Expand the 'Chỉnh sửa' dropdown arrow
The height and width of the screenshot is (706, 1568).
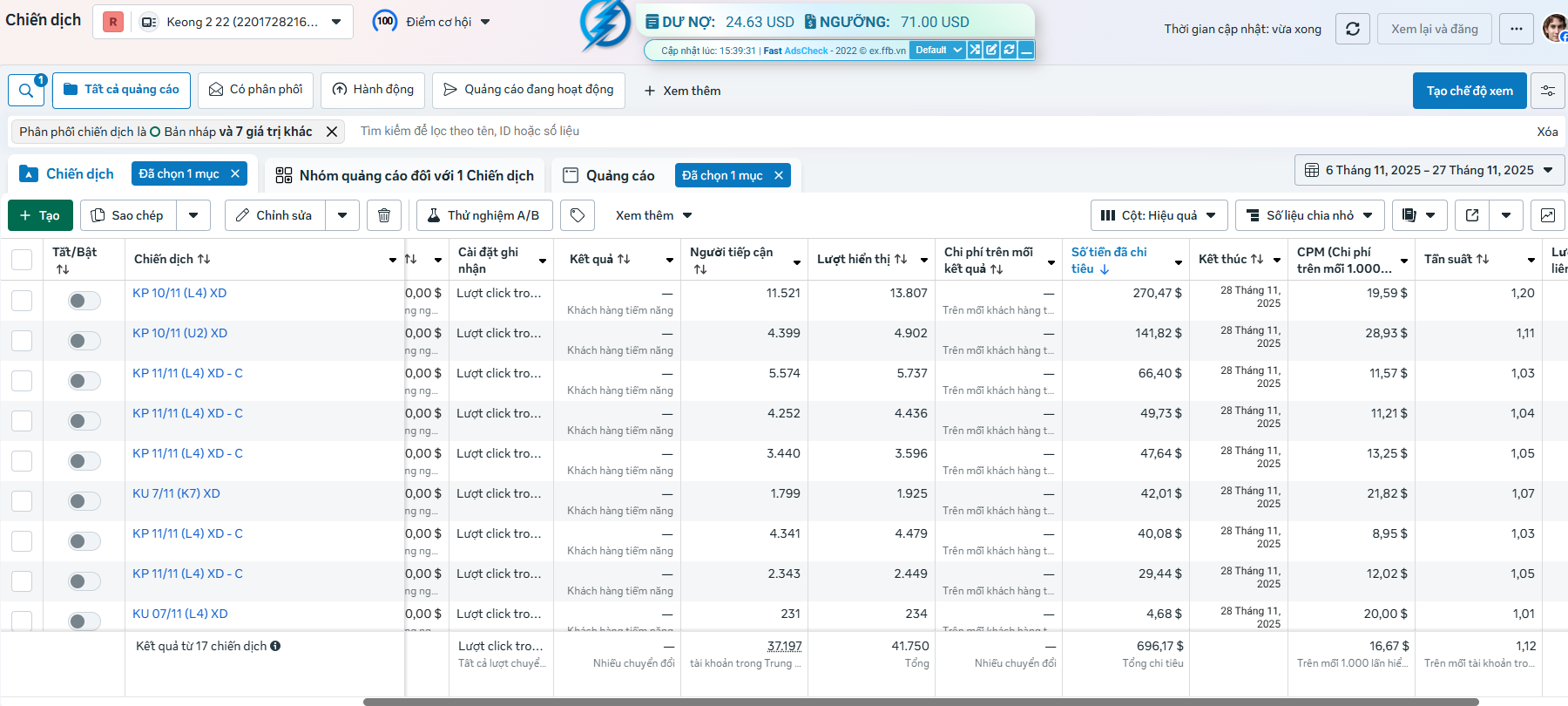tap(342, 215)
